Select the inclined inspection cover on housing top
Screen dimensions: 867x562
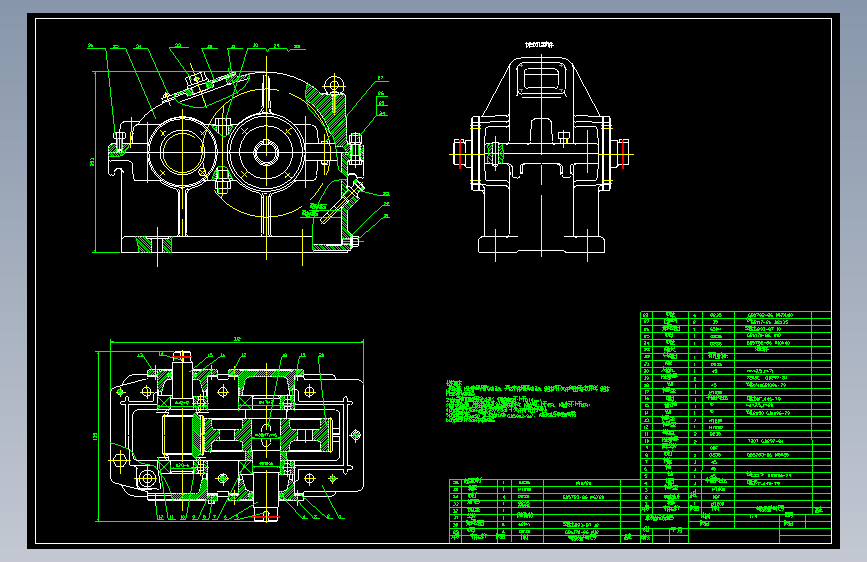(200, 87)
